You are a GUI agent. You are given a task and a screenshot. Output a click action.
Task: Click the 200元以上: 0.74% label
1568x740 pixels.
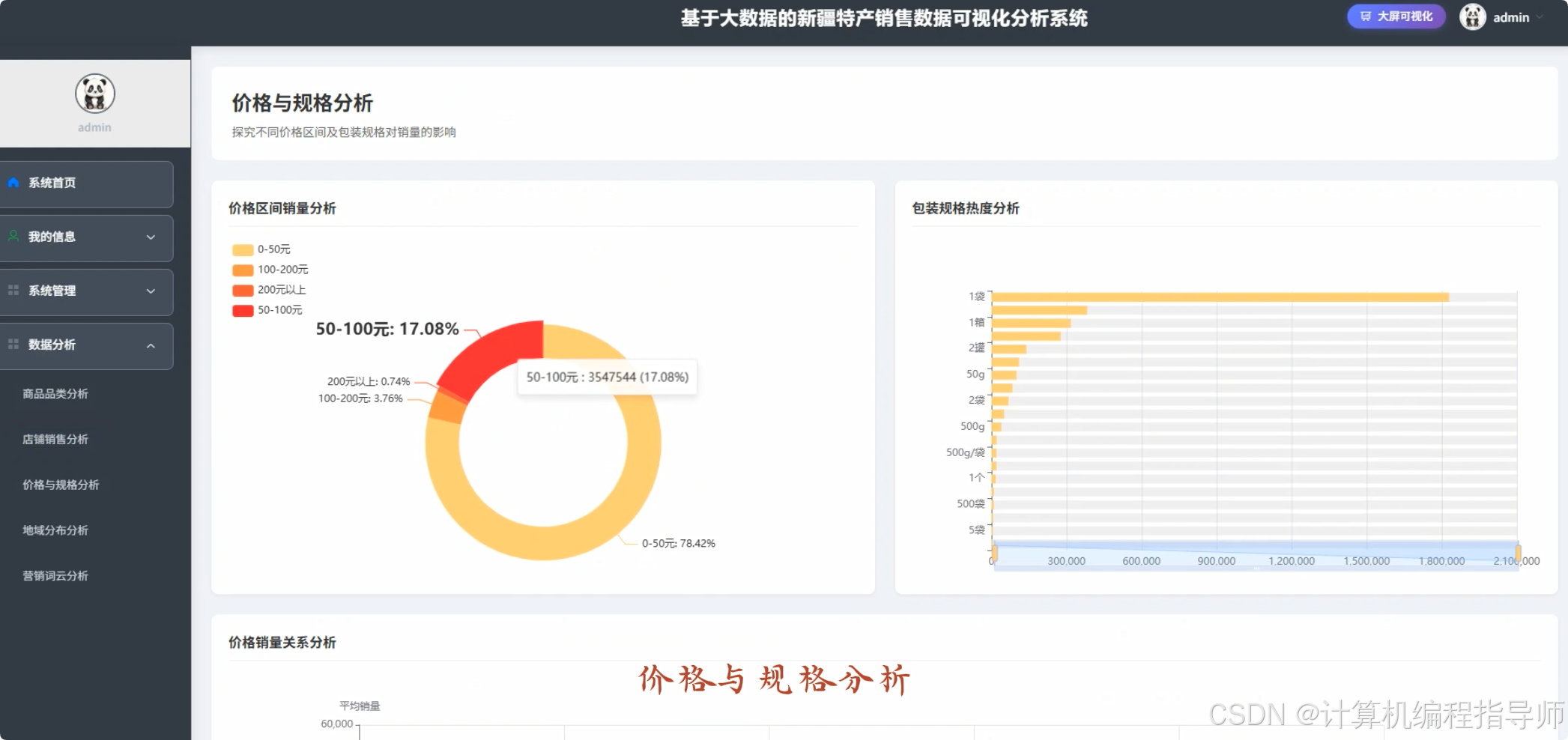369,382
